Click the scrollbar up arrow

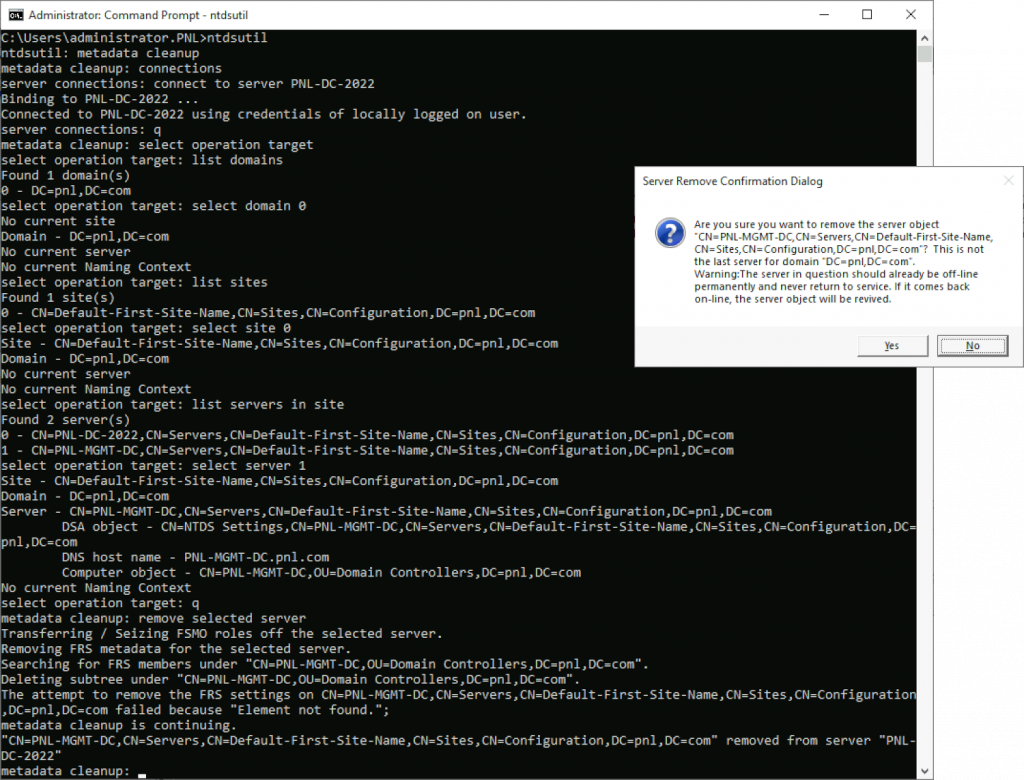(925, 38)
